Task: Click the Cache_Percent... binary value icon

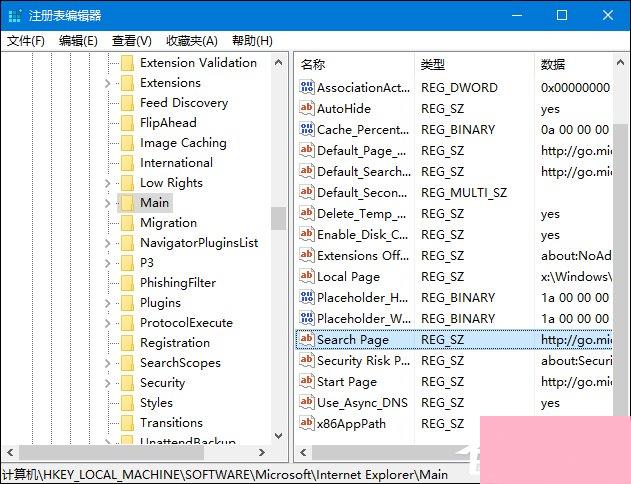Action: (x=307, y=129)
